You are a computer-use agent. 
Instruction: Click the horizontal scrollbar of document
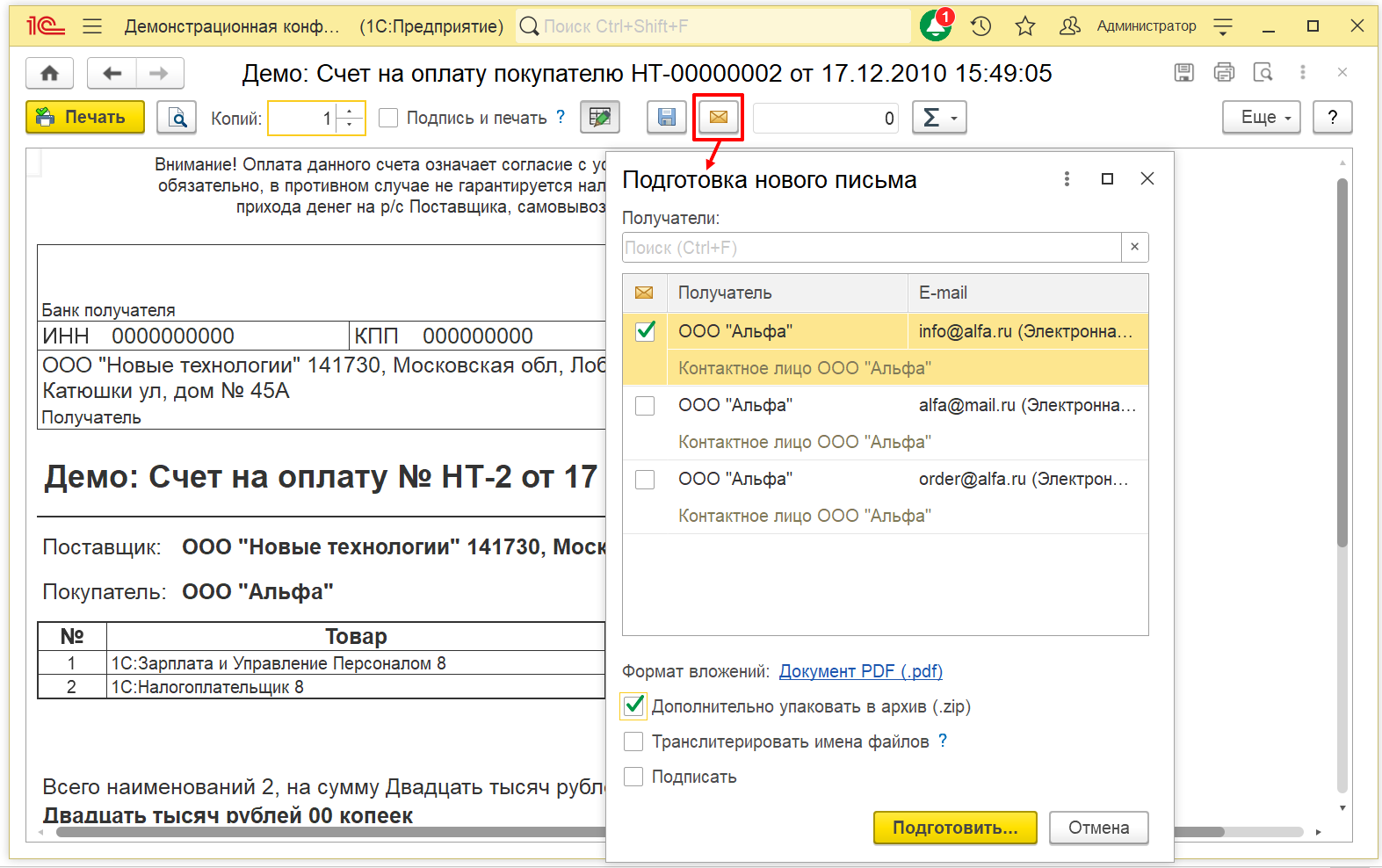[x=640, y=832]
